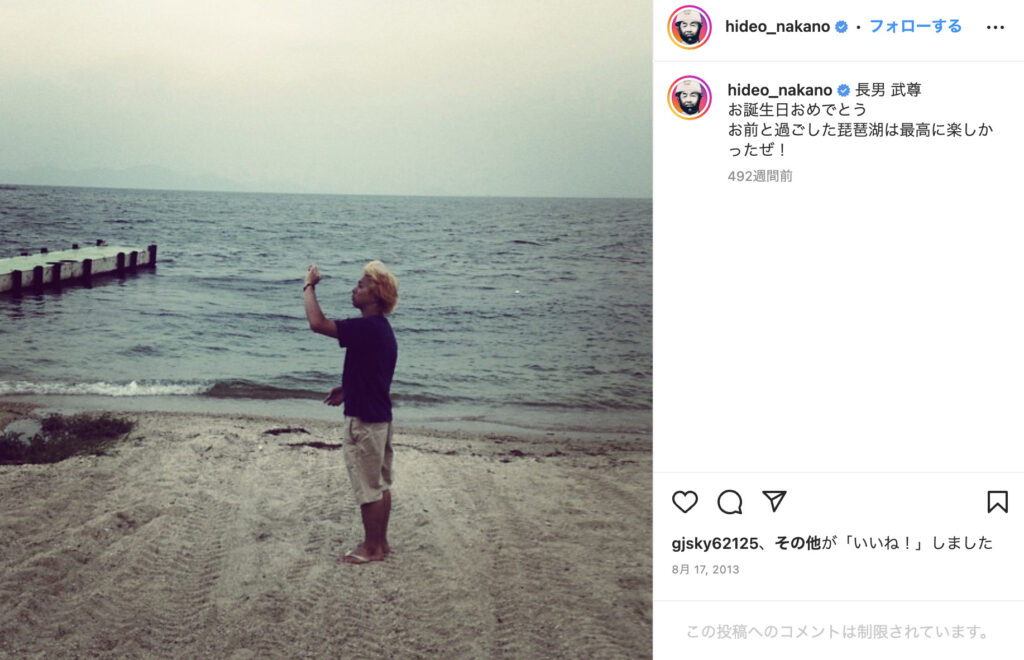Screen dimensions: 1024x660
Task: Click the フォローする follow button
Action: tap(916, 26)
